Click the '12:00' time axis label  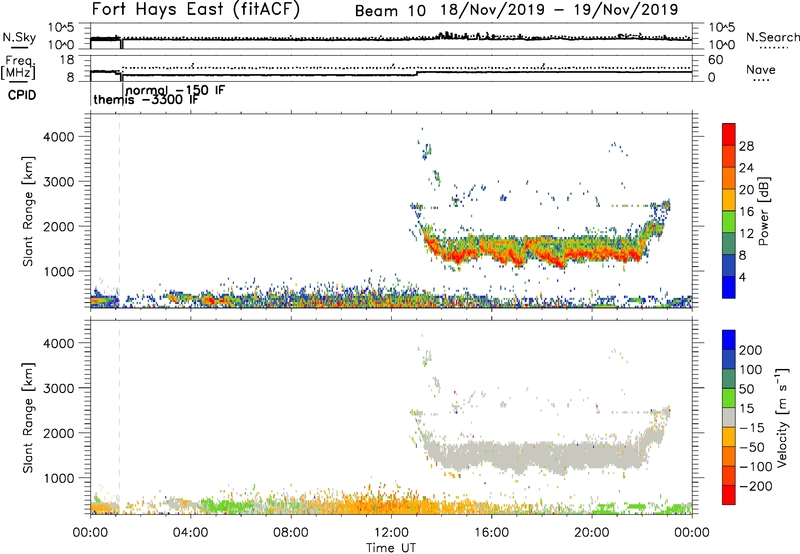391,533
